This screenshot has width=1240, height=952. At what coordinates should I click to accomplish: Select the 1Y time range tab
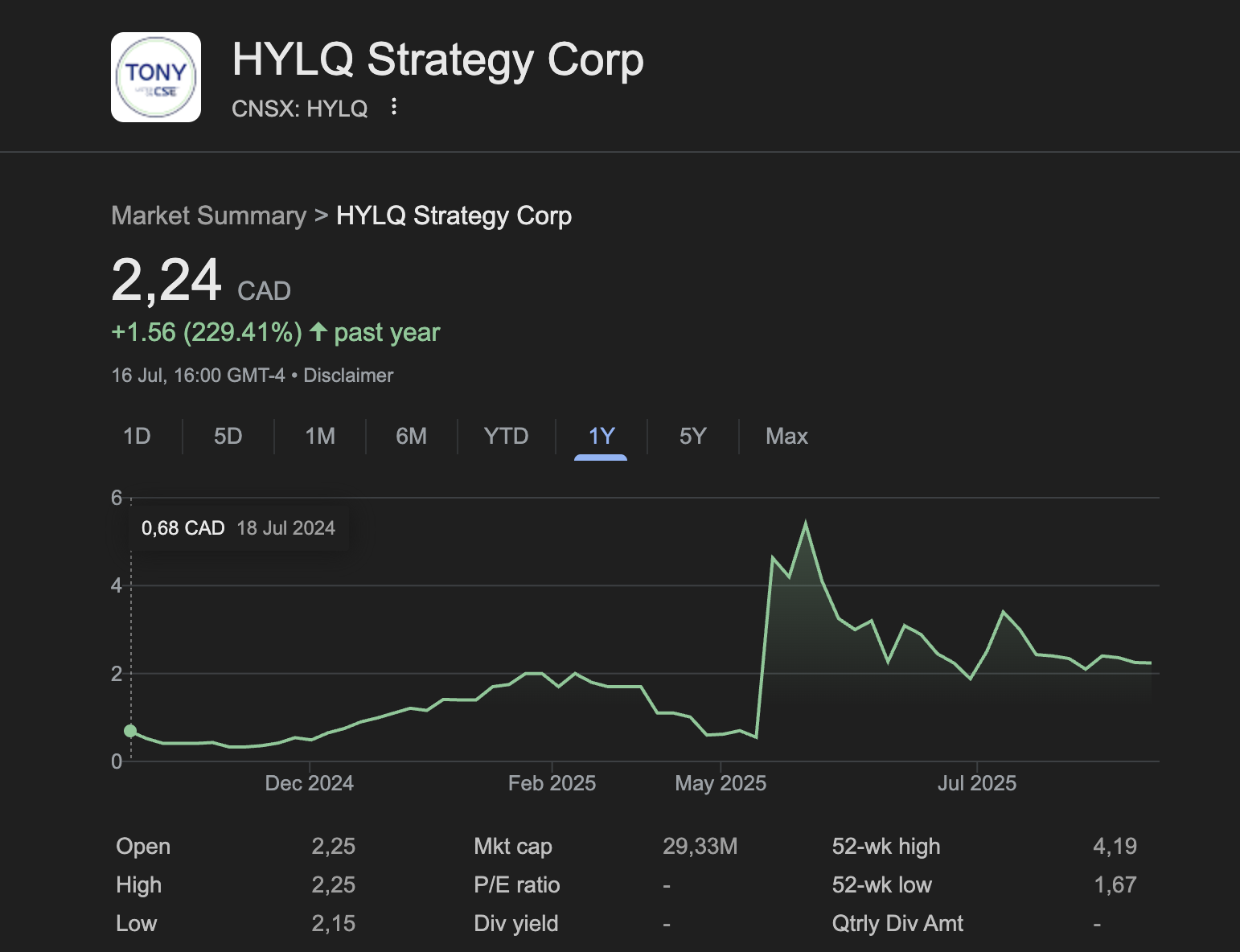[602, 436]
